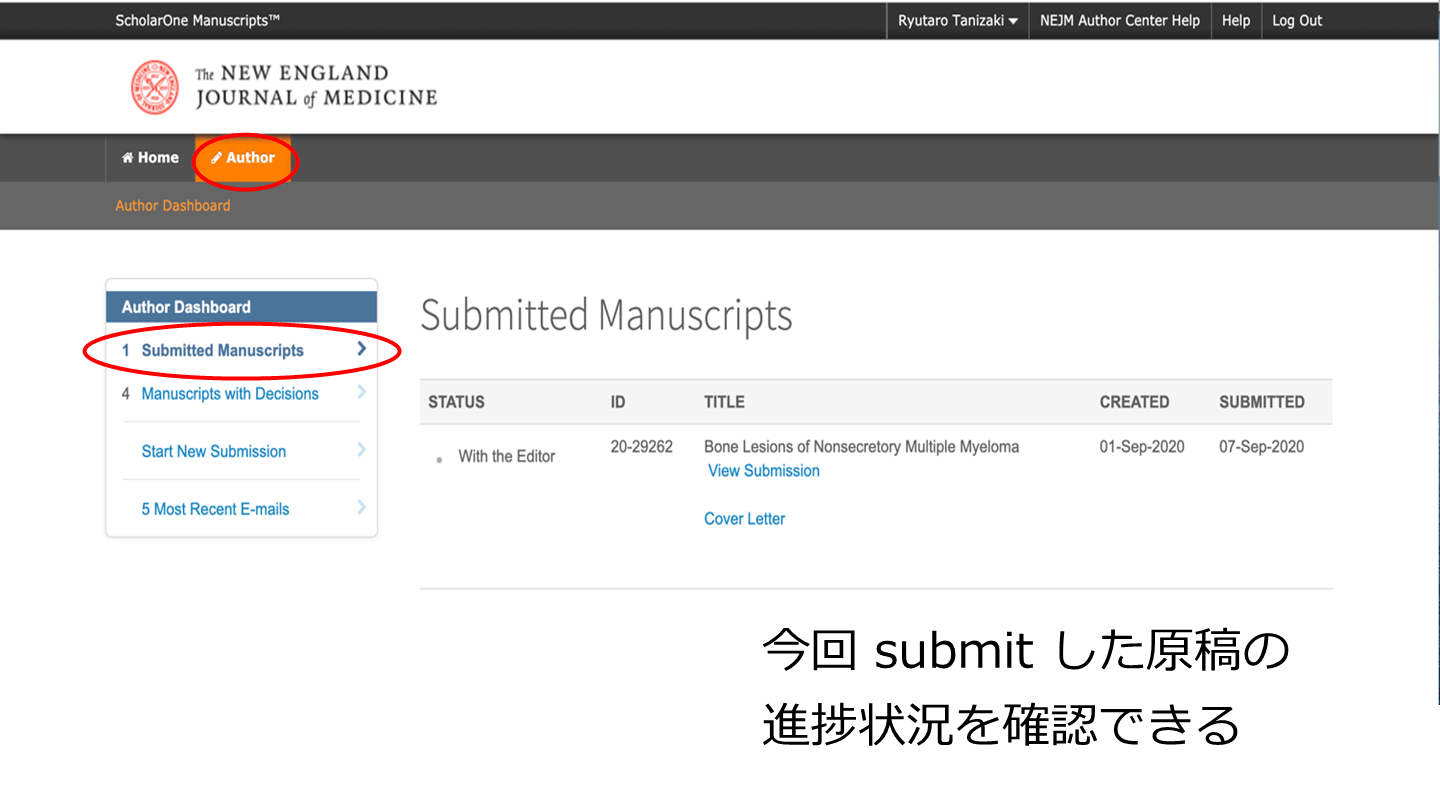The height and width of the screenshot is (810, 1440).
Task: Open NEJM Author Center Help
Action: [x=1119, y=21]
